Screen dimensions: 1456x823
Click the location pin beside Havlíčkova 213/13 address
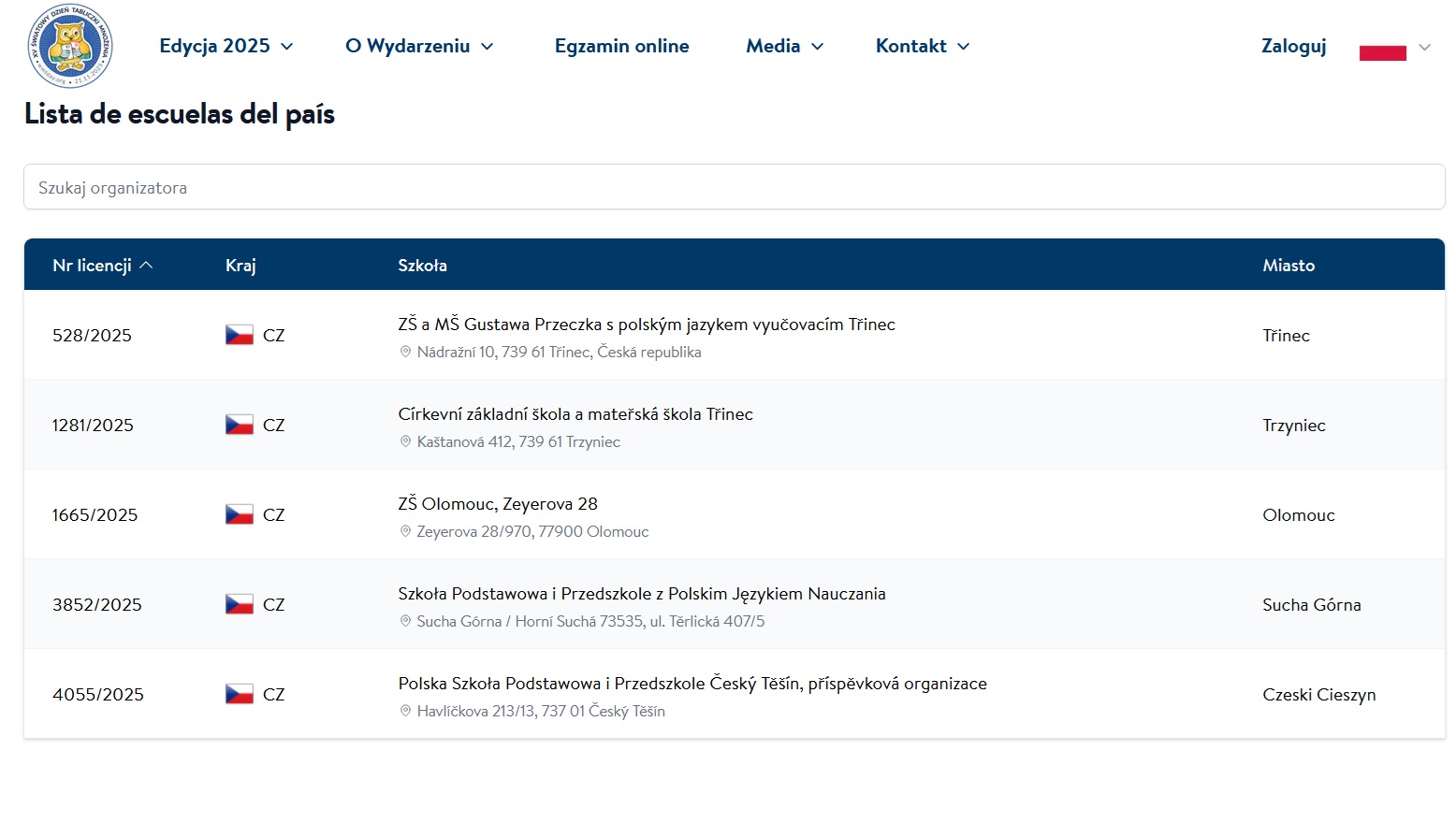click(405, 712)
